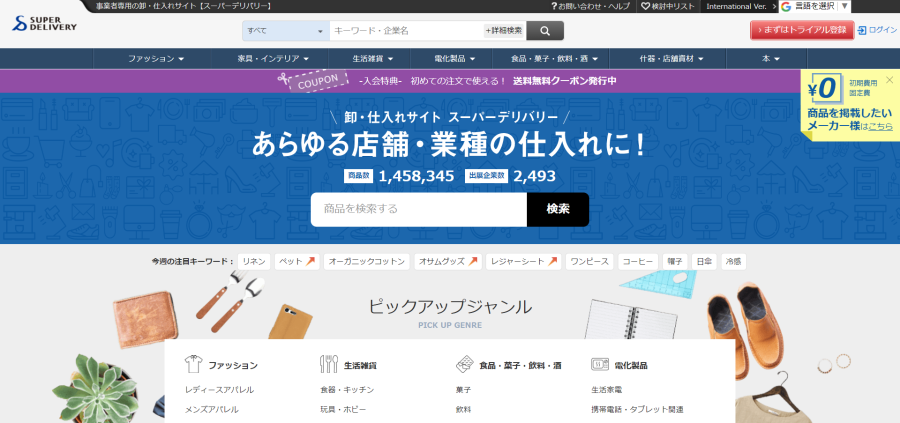Expand the 食品・菓子・飲料・酒 nav menu

click(554, 59)
